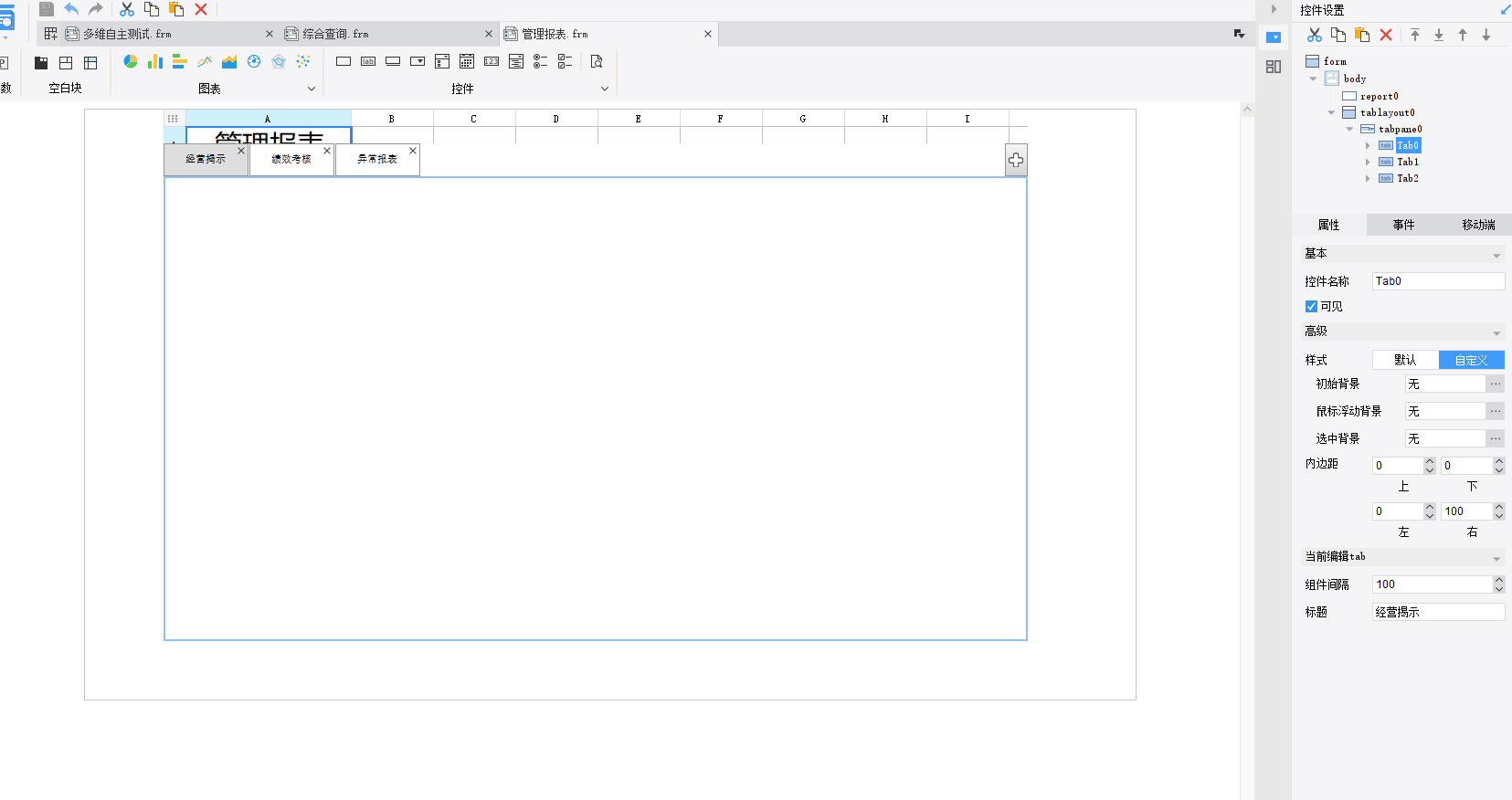Click the 控件名称 input field Tab0
This screenshot has height=800, width=1512.
click(1438, 281)
